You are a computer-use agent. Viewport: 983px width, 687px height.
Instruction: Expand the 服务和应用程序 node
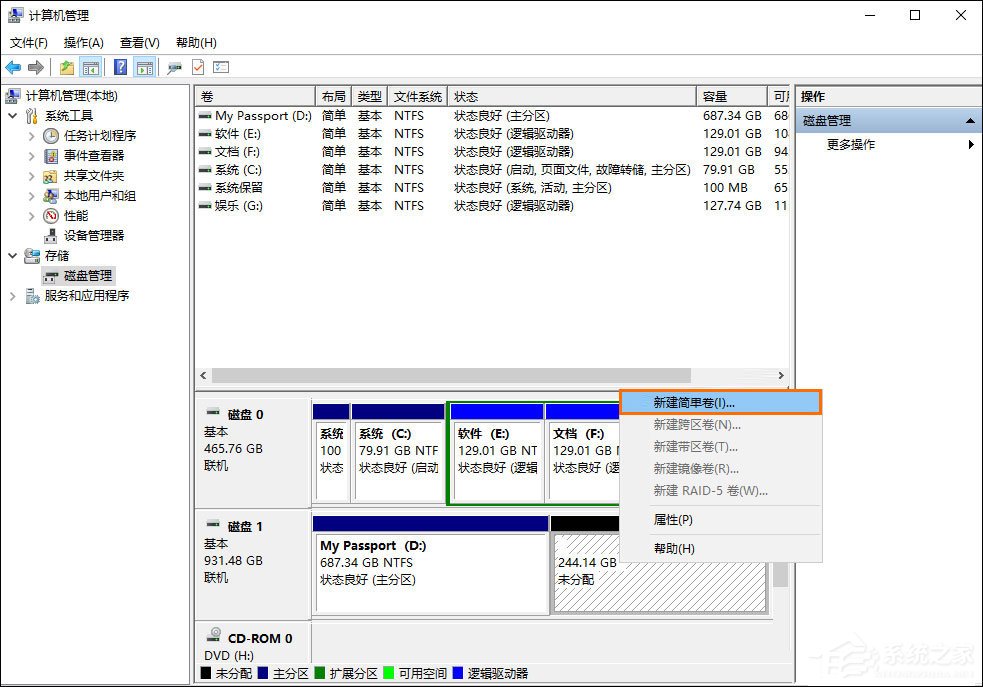tap(13, 296)
